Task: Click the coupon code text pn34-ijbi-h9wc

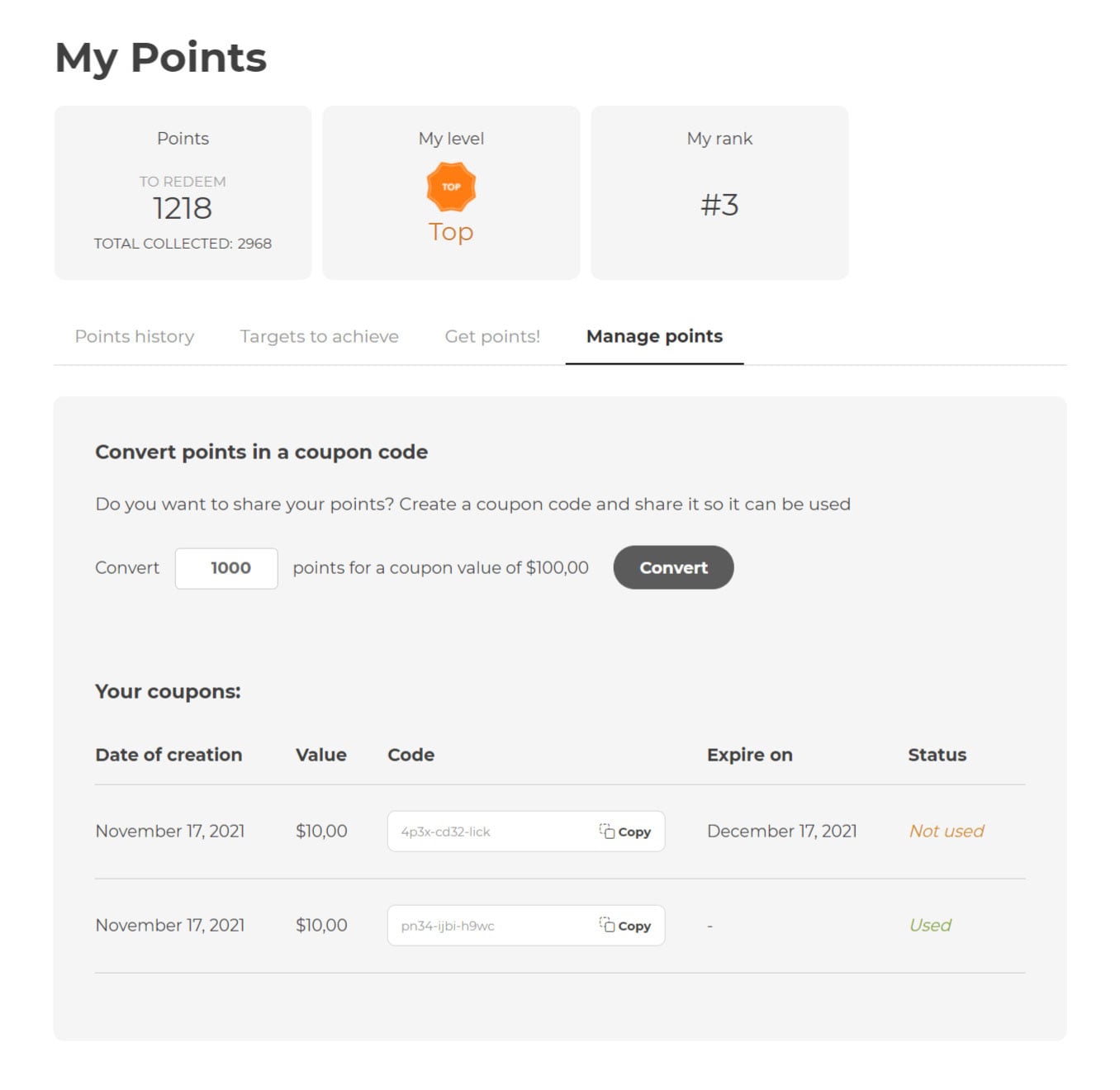Action: [448, 926]
